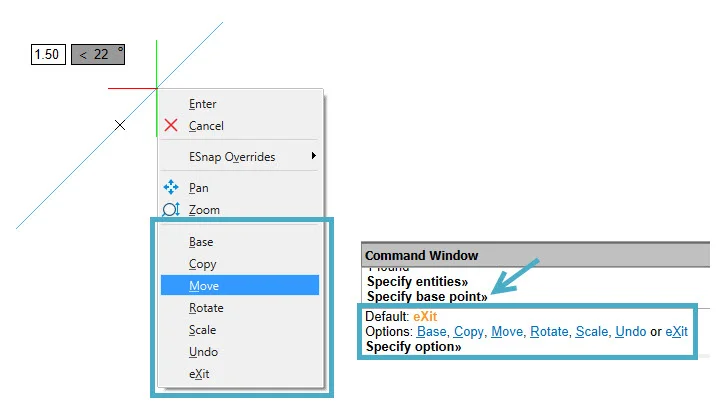Choose eXit from the context menu

tap(201, 374)
